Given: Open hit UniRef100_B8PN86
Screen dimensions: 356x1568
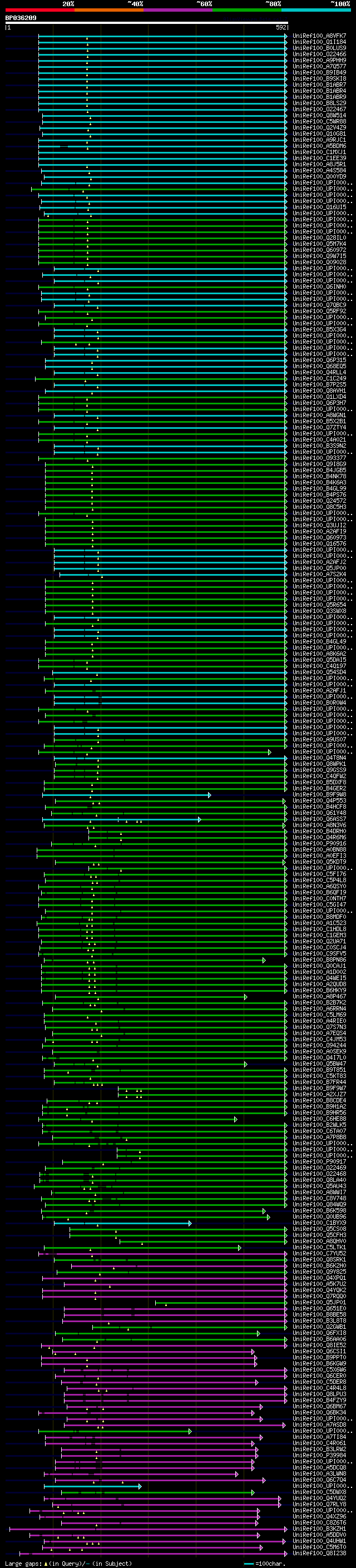Looking at the screenshot, I should (x=319, y=960).
